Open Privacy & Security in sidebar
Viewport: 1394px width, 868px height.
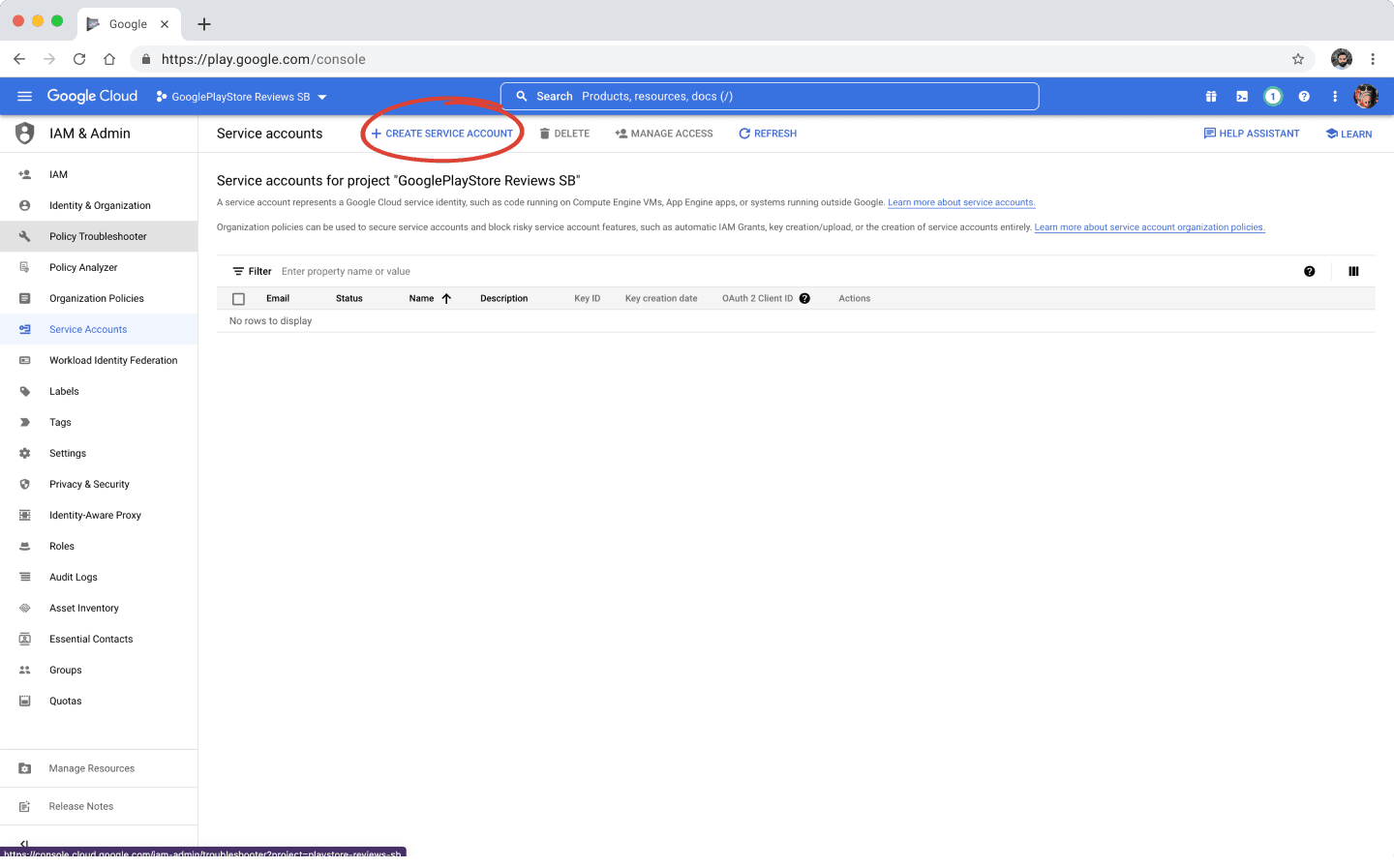[99, 484]
